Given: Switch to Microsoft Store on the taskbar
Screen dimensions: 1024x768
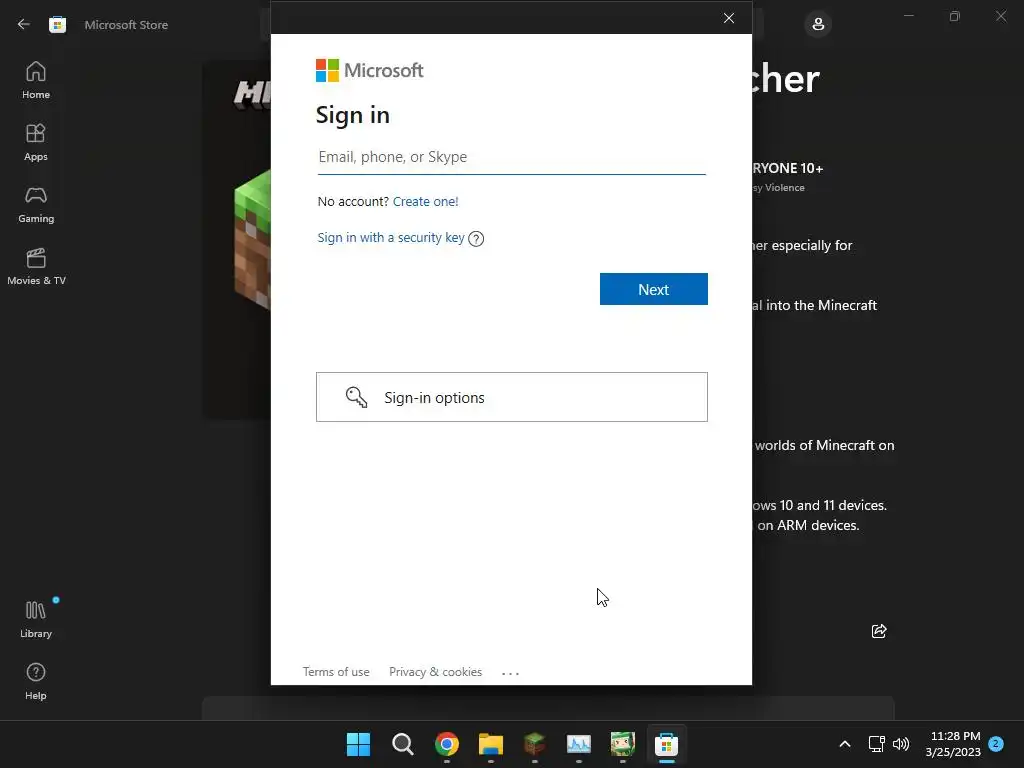Looking at the screenshot, I should (x=666, y=744).
